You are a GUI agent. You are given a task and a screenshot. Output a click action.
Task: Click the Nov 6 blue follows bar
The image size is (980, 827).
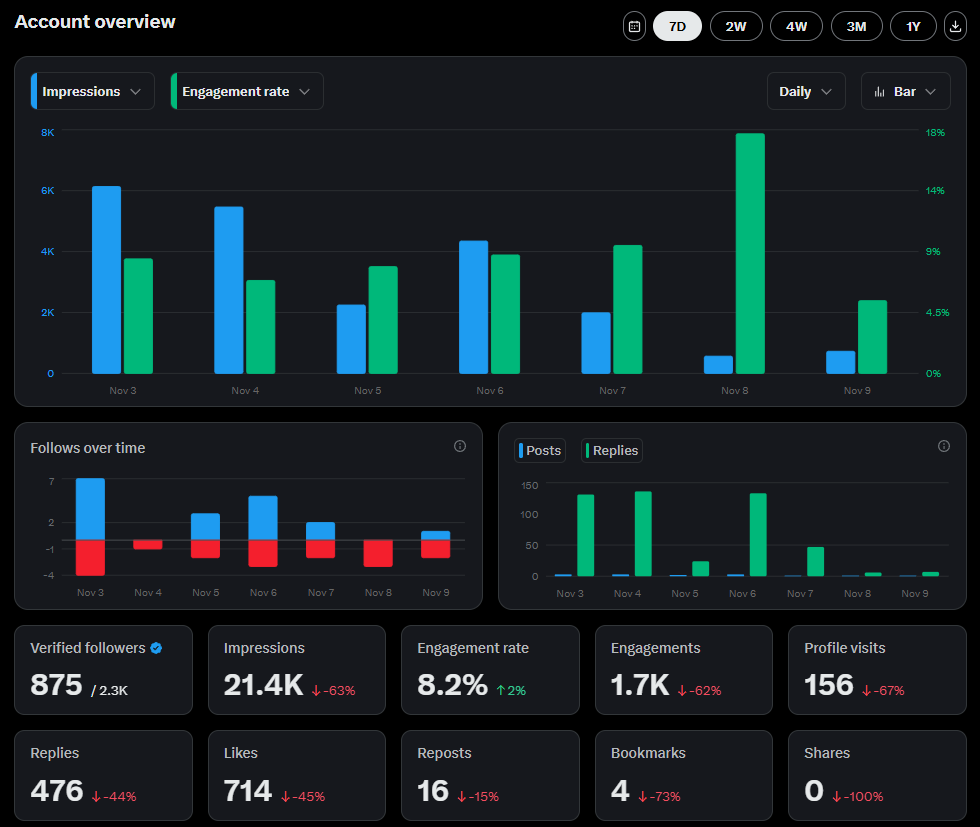click(x=263, y=518)
